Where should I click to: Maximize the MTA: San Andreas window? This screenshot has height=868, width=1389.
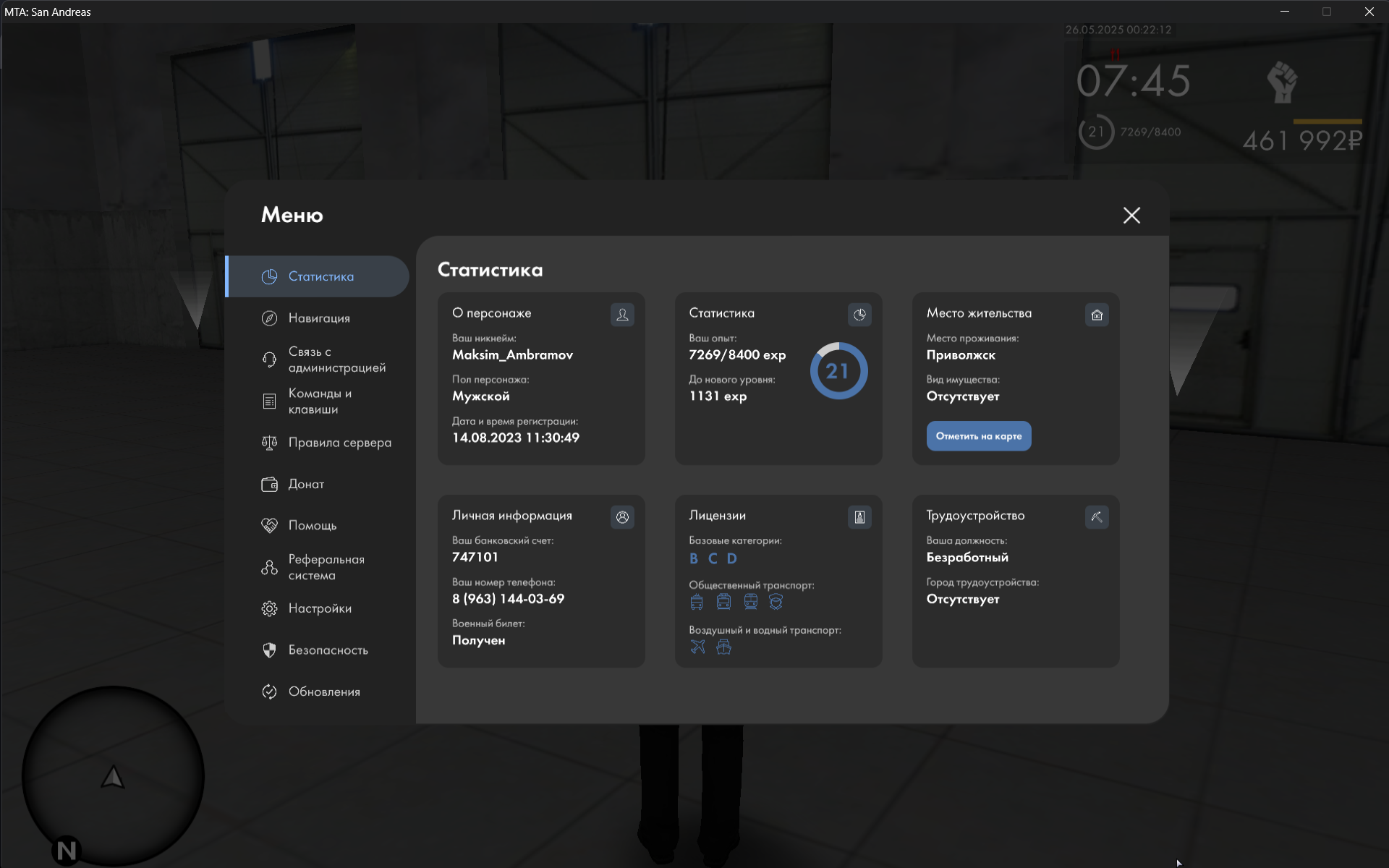click(1327, 12)
